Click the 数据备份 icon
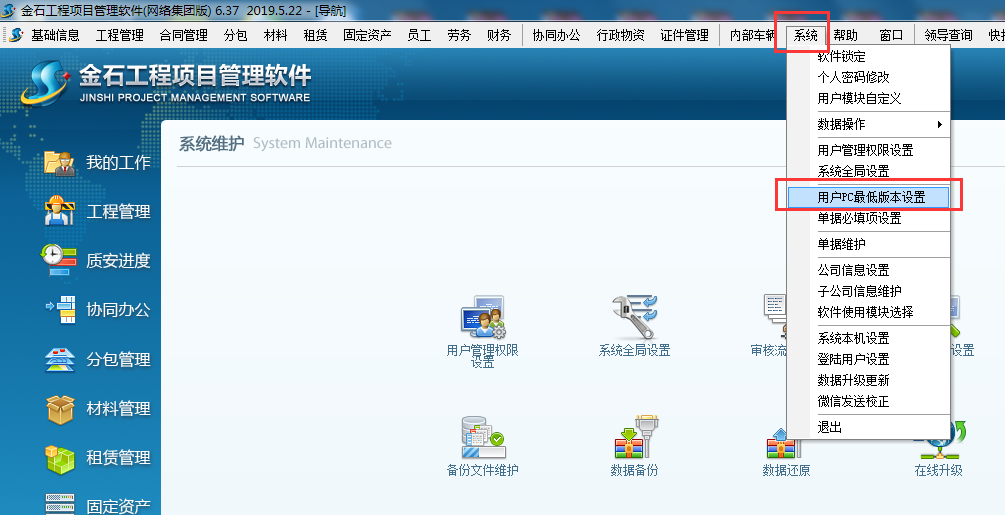Image resolution: width=1005 pixels, height=515 pixels. [x=634, y=437]
